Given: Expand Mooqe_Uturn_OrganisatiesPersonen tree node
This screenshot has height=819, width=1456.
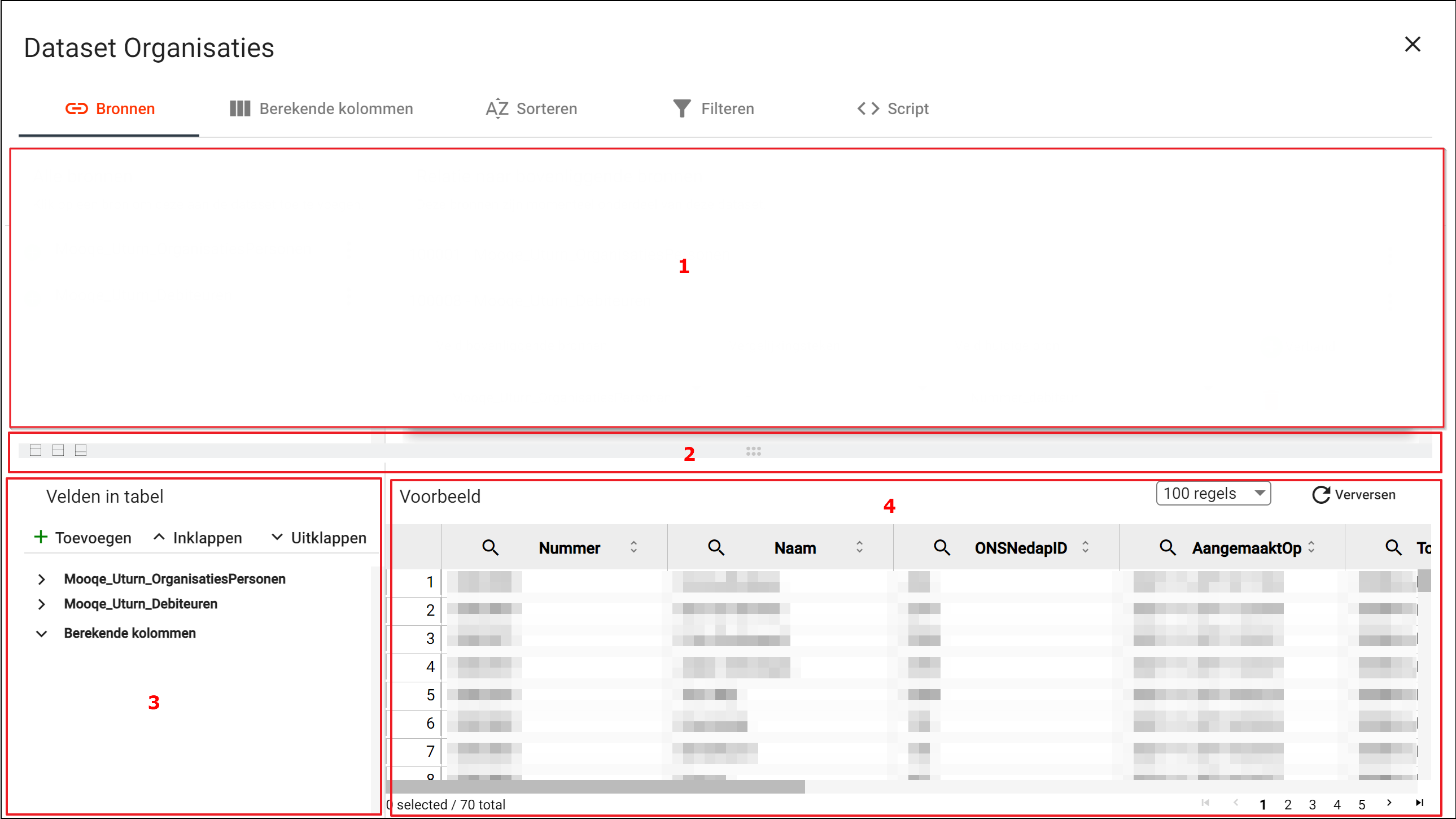Looking at the screenshot, I should 41,579.
